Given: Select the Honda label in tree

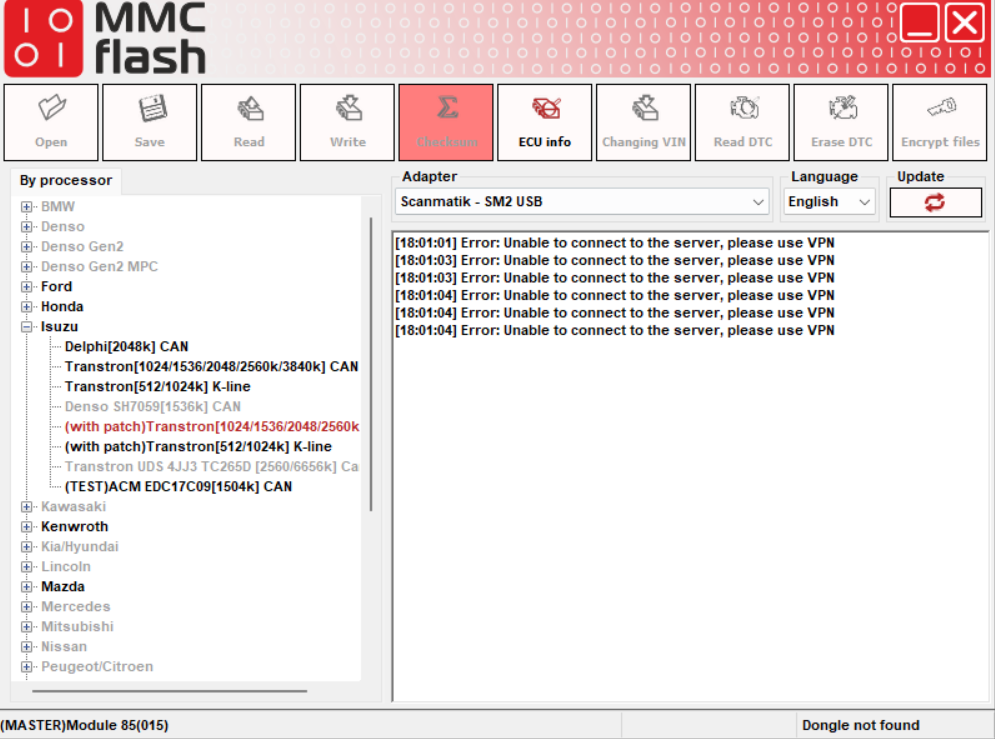Looking at the screenshot, I should pos(62,306).
